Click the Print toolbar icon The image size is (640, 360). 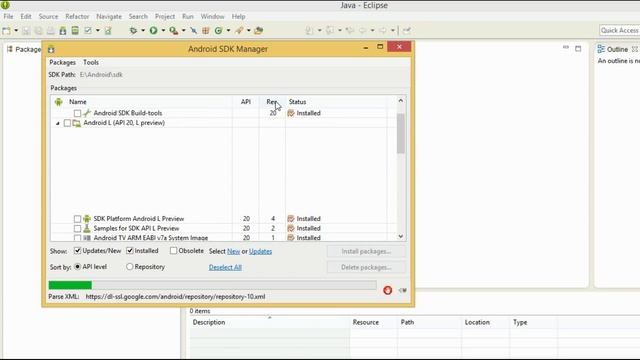coord(51,31)
